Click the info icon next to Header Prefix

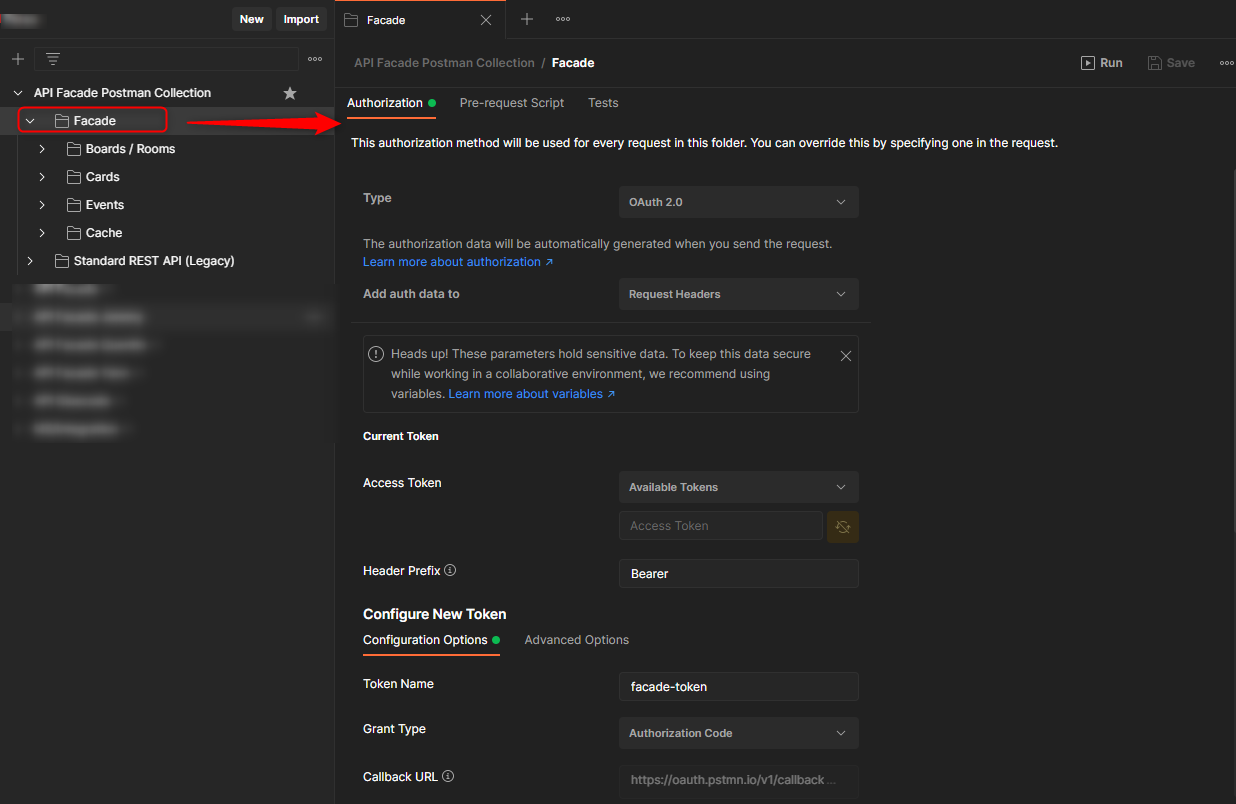[x=450, y=571]
